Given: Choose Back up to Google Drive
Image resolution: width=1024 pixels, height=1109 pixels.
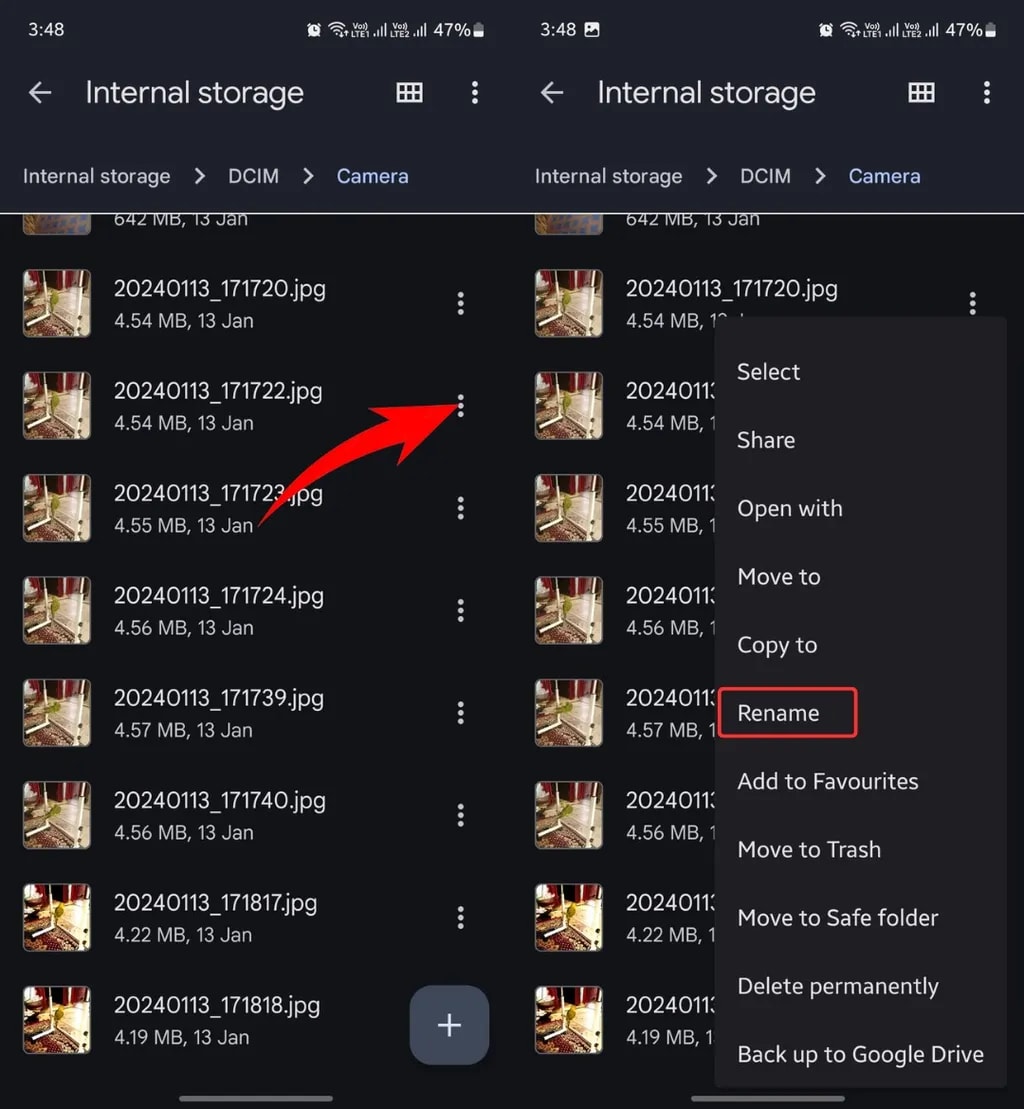Looking at the screenshot, I should point(860,1054).
